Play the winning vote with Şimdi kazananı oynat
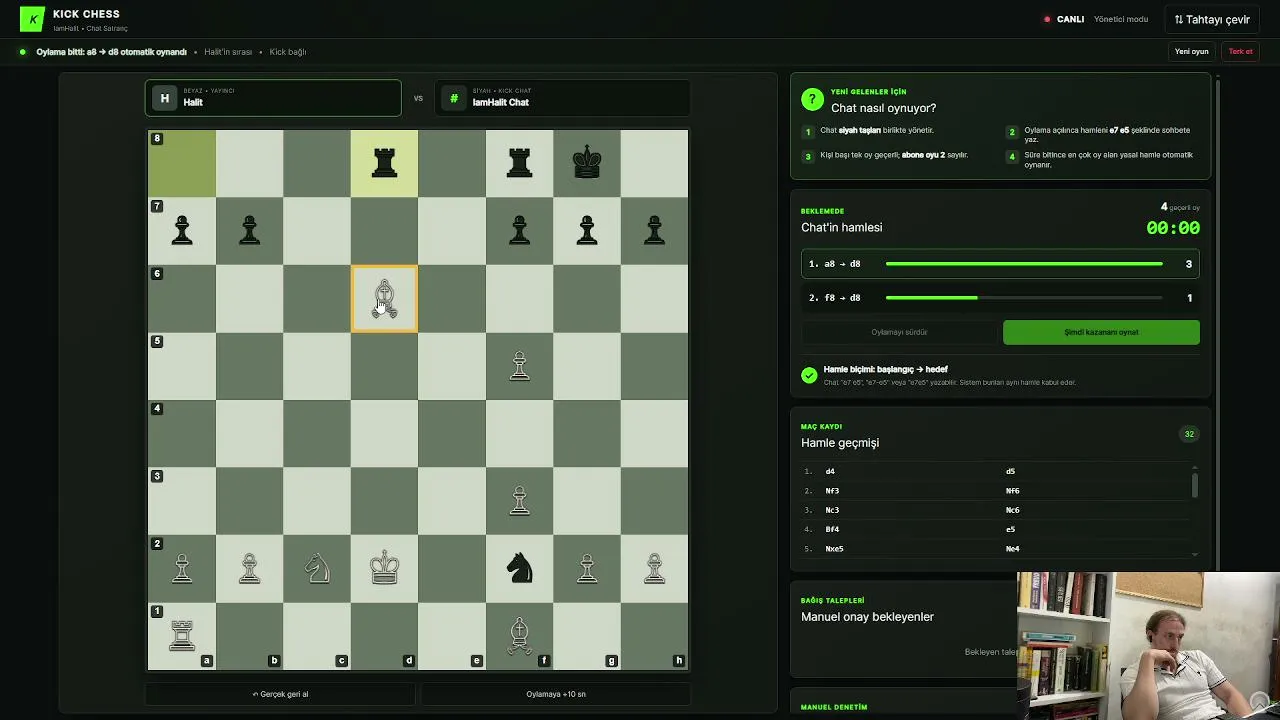 pyautogui.click(x=1101, y=332)
